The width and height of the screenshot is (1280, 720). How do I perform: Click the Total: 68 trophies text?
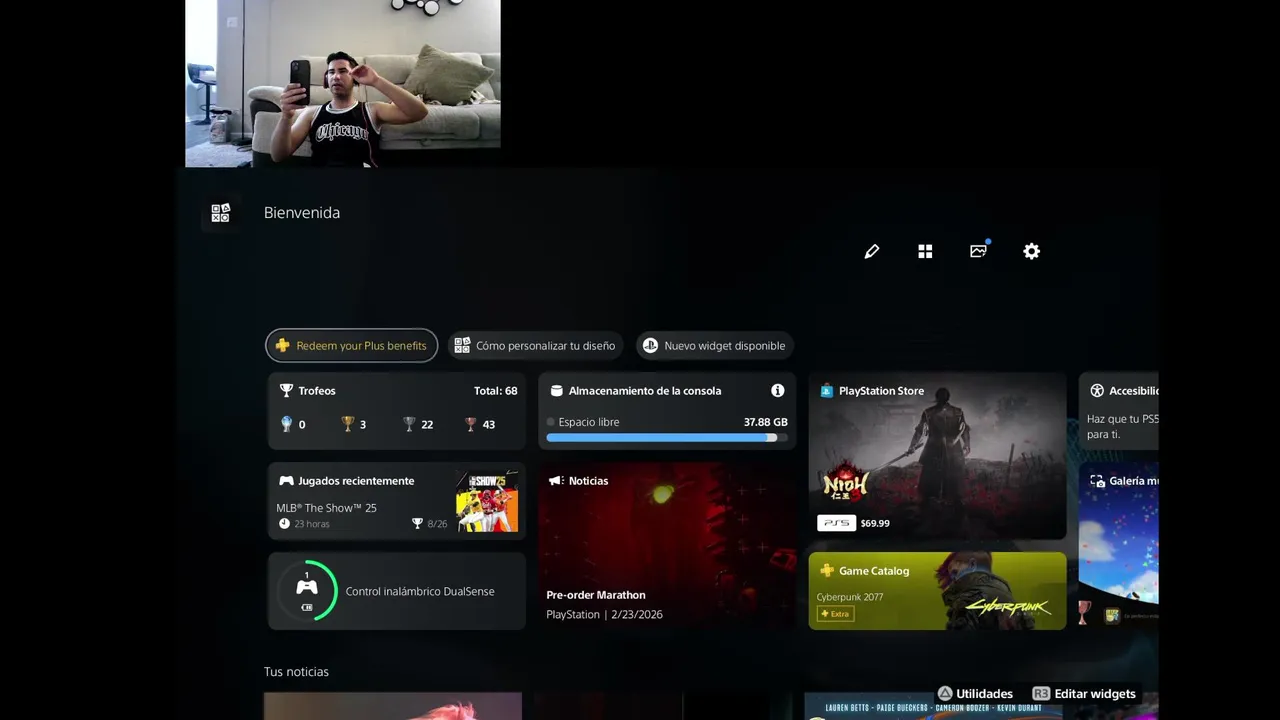point(496,391)
